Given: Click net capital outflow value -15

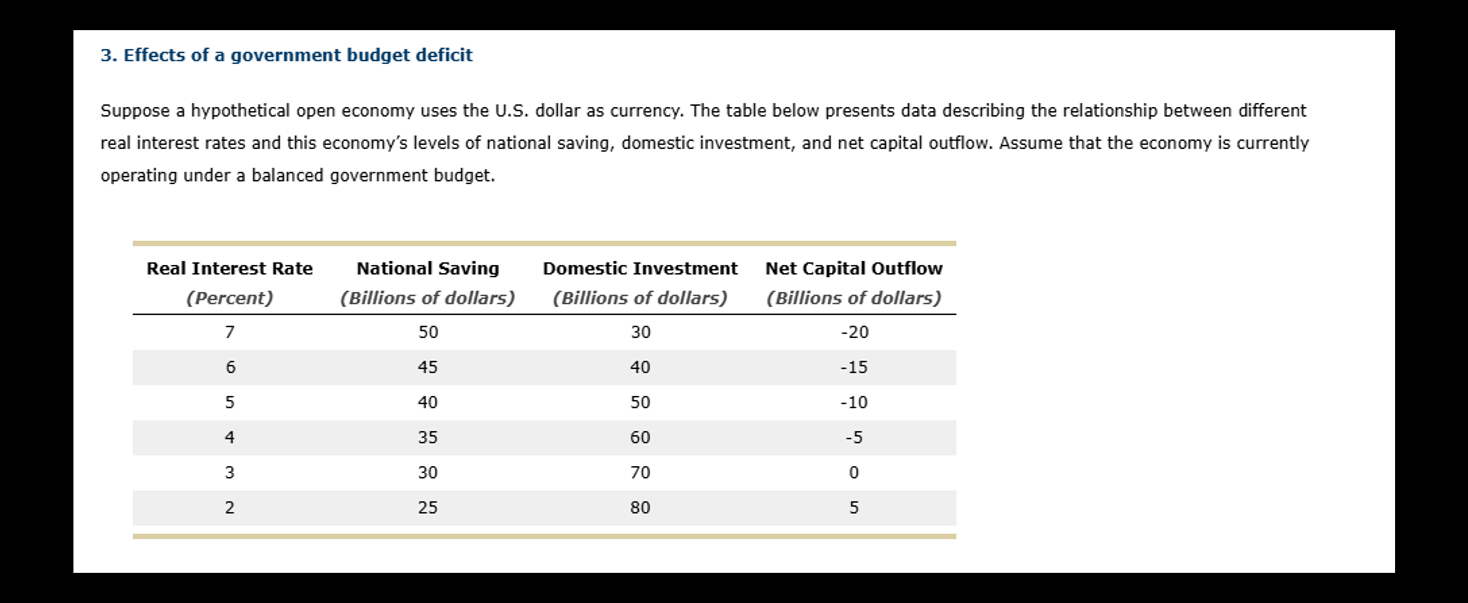Looking at the screenshot, I should tap(854, 367).
